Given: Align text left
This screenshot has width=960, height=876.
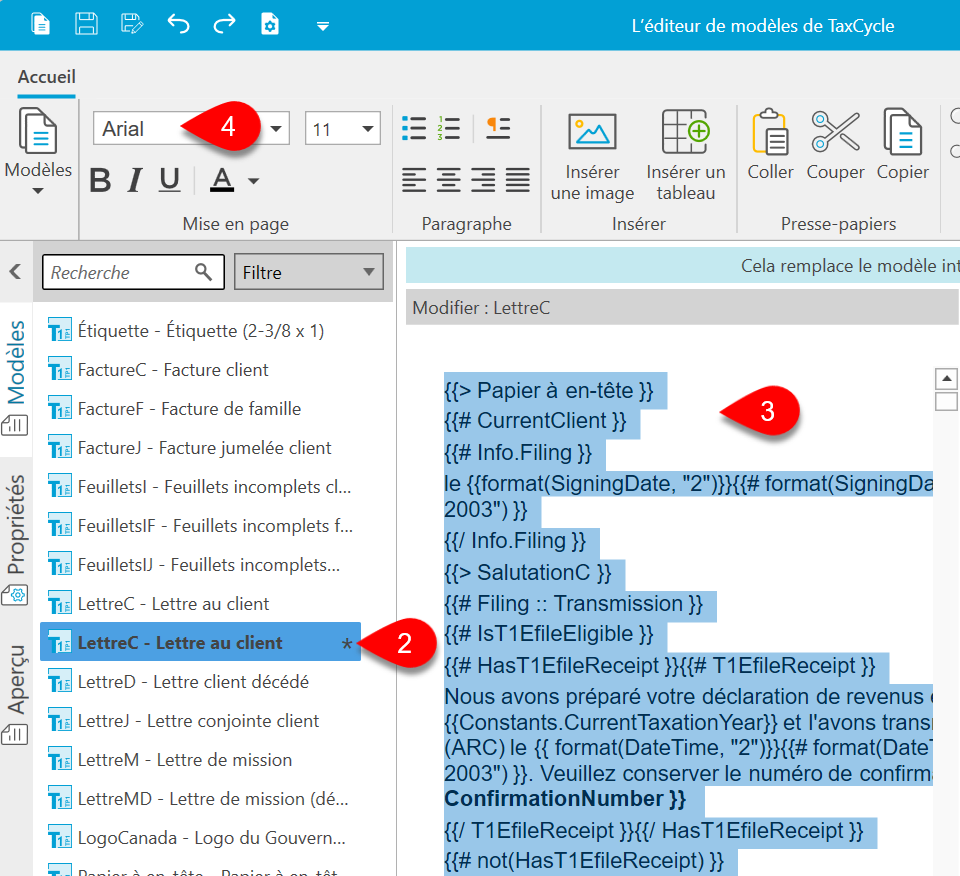Looking at the screenshot, I should 414,181.
